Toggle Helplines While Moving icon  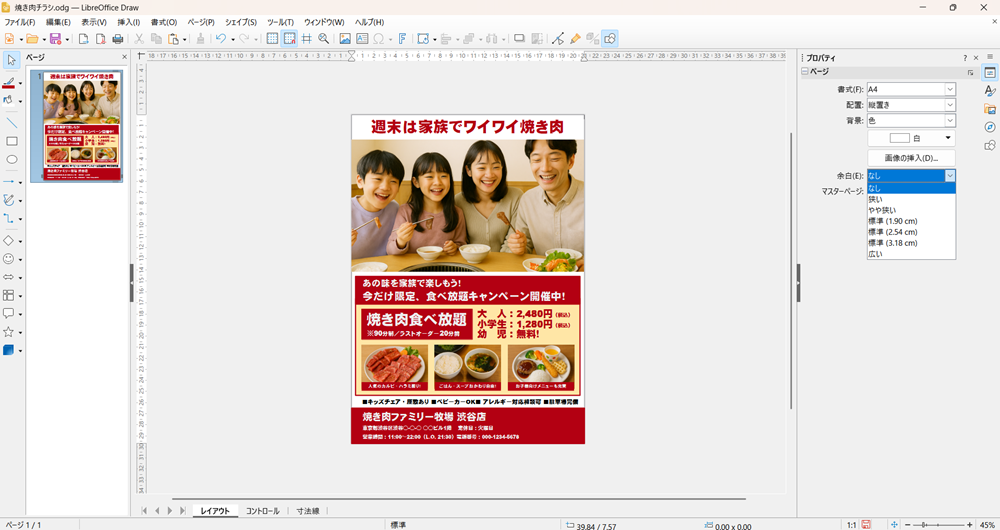307,39
